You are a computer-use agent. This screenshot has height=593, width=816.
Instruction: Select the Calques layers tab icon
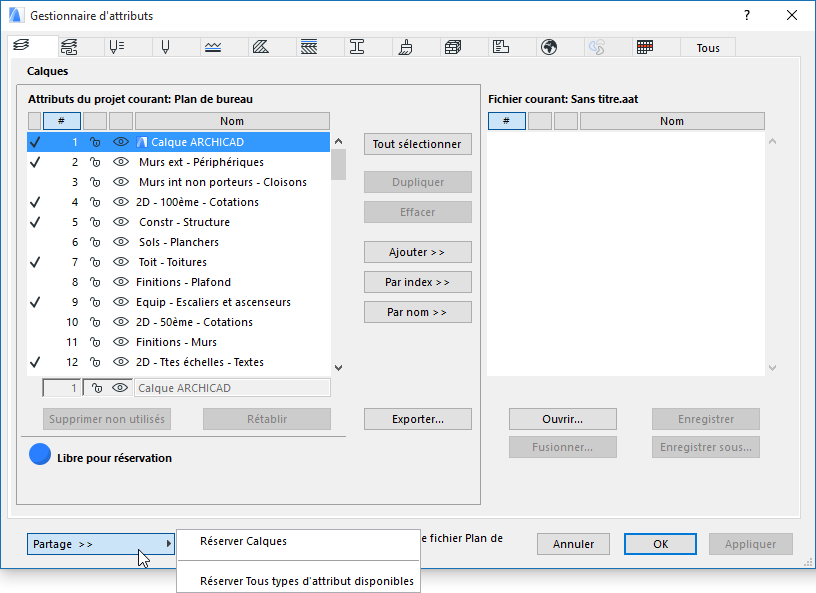click(x=21, y=45)
